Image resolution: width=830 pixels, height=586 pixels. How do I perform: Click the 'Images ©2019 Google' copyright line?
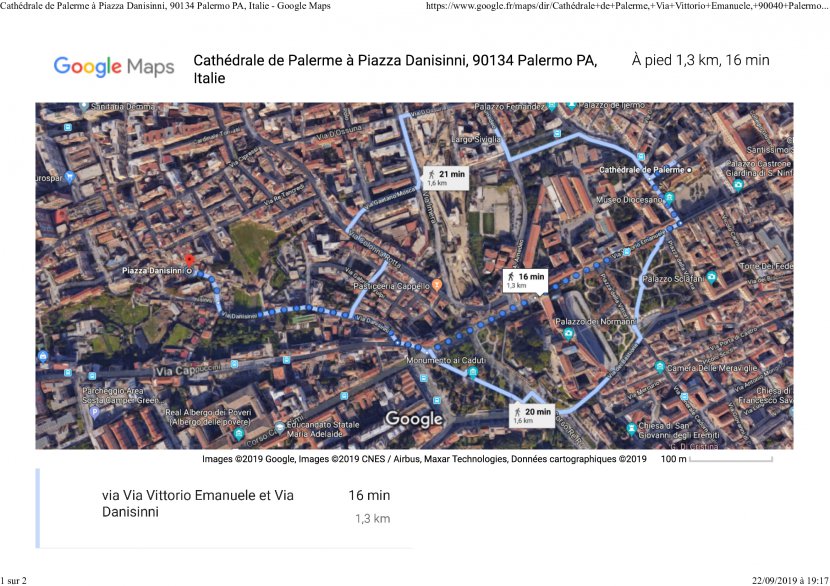[424, 459]
